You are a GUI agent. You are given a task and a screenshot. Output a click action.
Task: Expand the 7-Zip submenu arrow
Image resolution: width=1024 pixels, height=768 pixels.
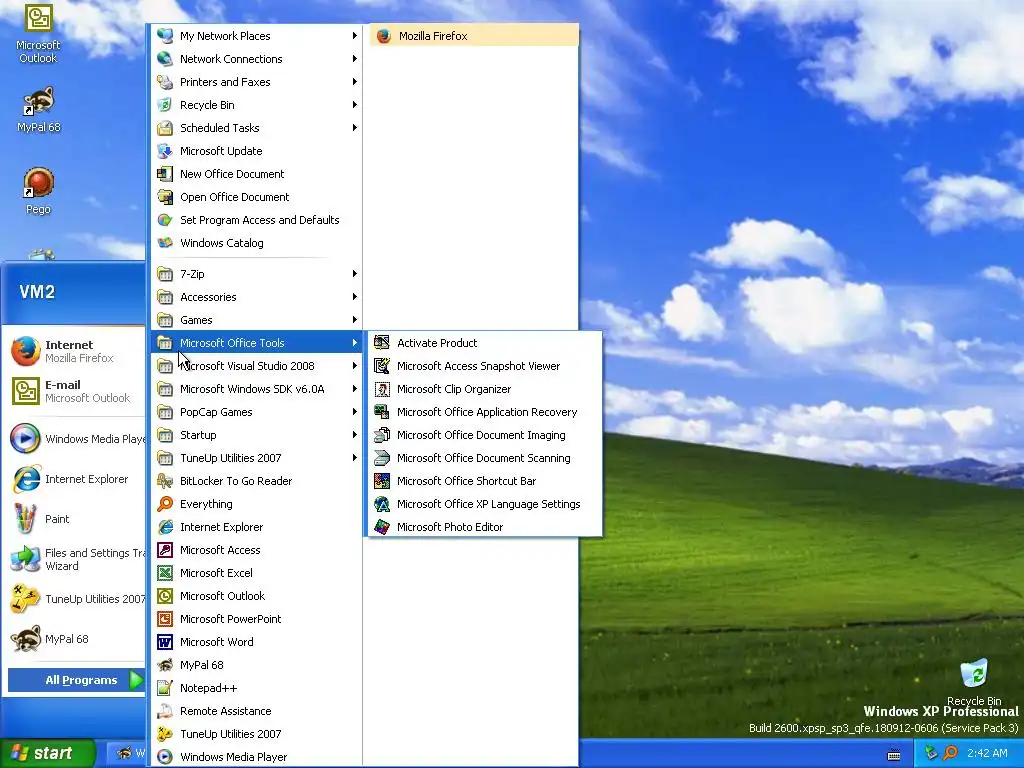(355, 274)
